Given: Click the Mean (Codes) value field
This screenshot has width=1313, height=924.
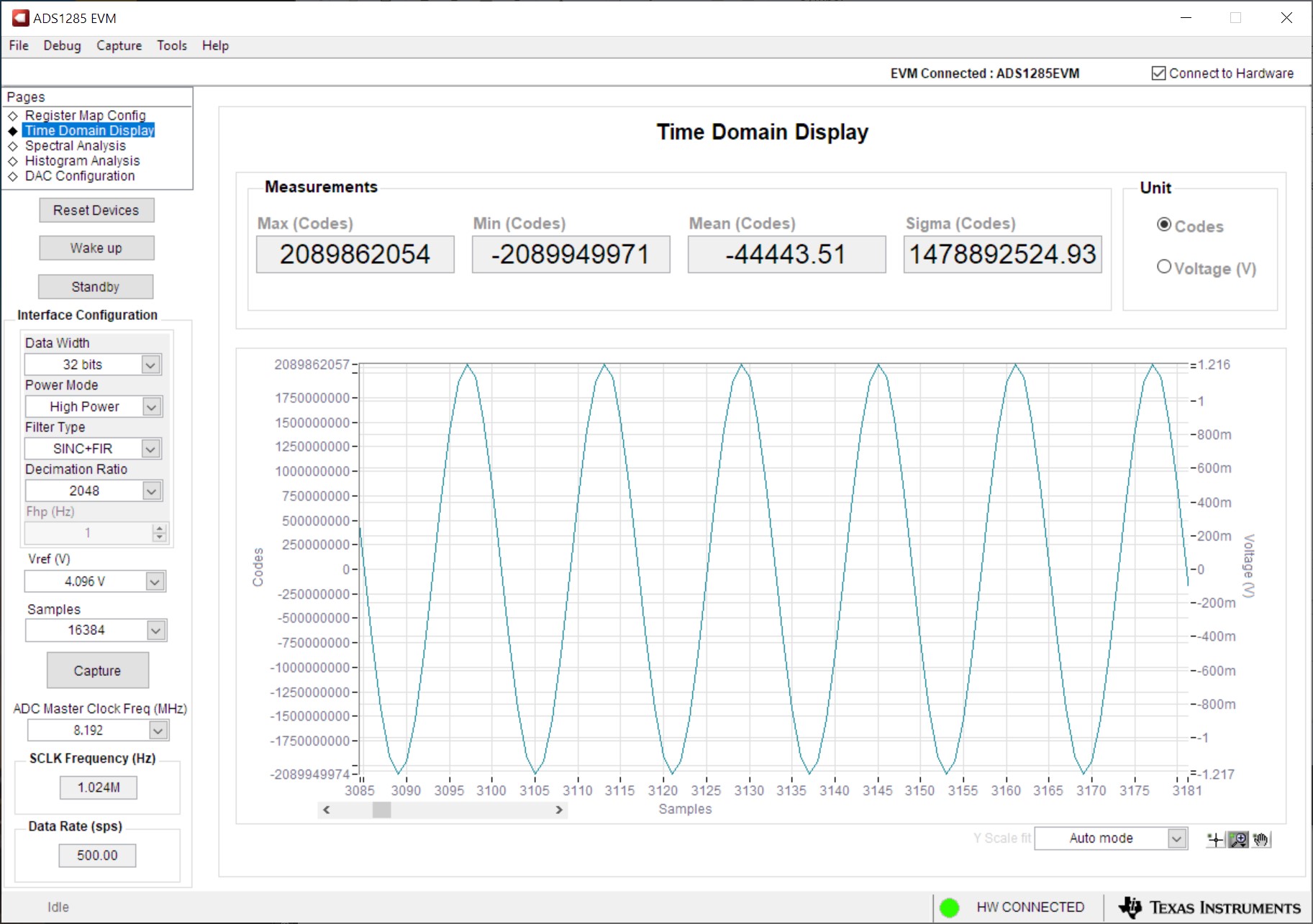Looking at the screenshot, I should 787,255.
